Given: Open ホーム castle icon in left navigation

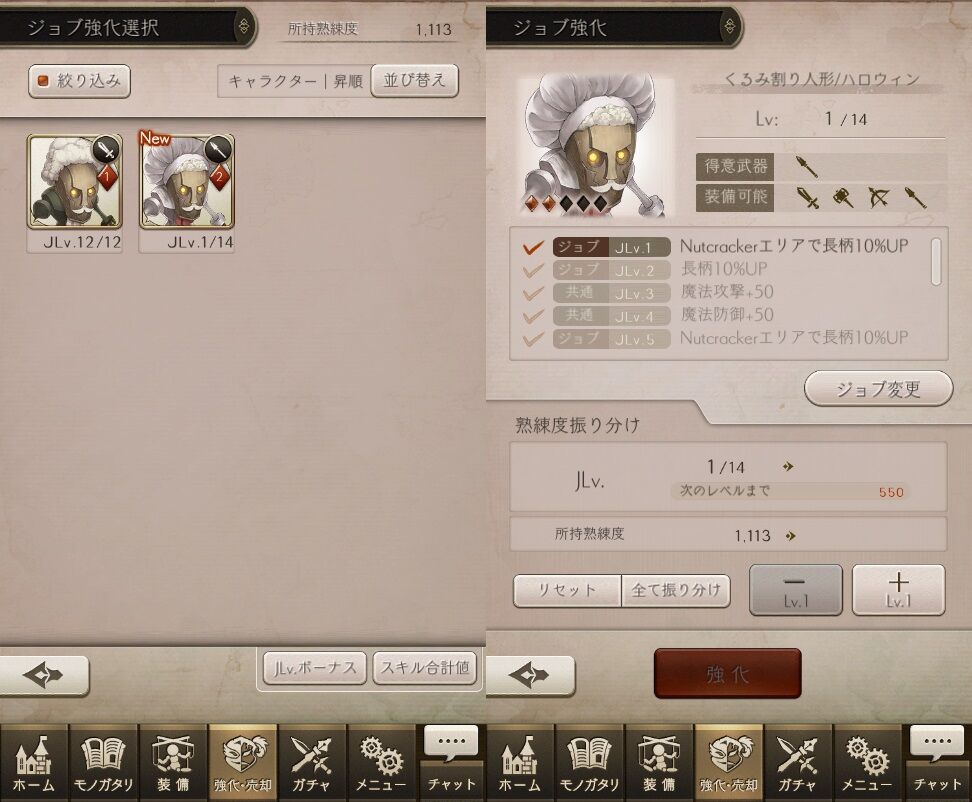Looking at the screenshot, I should [x=34, y=762].
